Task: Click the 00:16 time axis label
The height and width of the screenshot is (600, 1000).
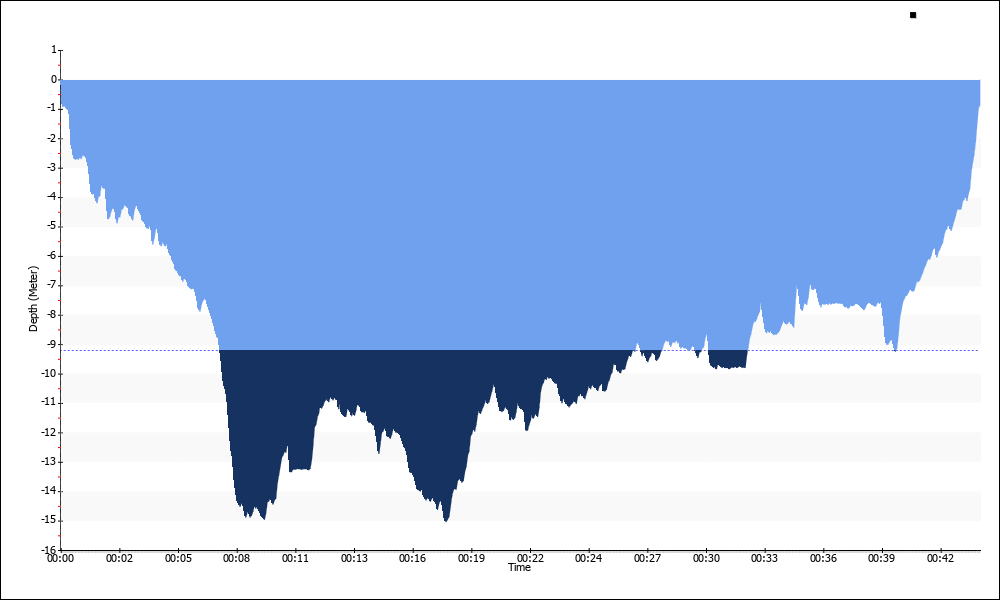Action: point(413,559)
